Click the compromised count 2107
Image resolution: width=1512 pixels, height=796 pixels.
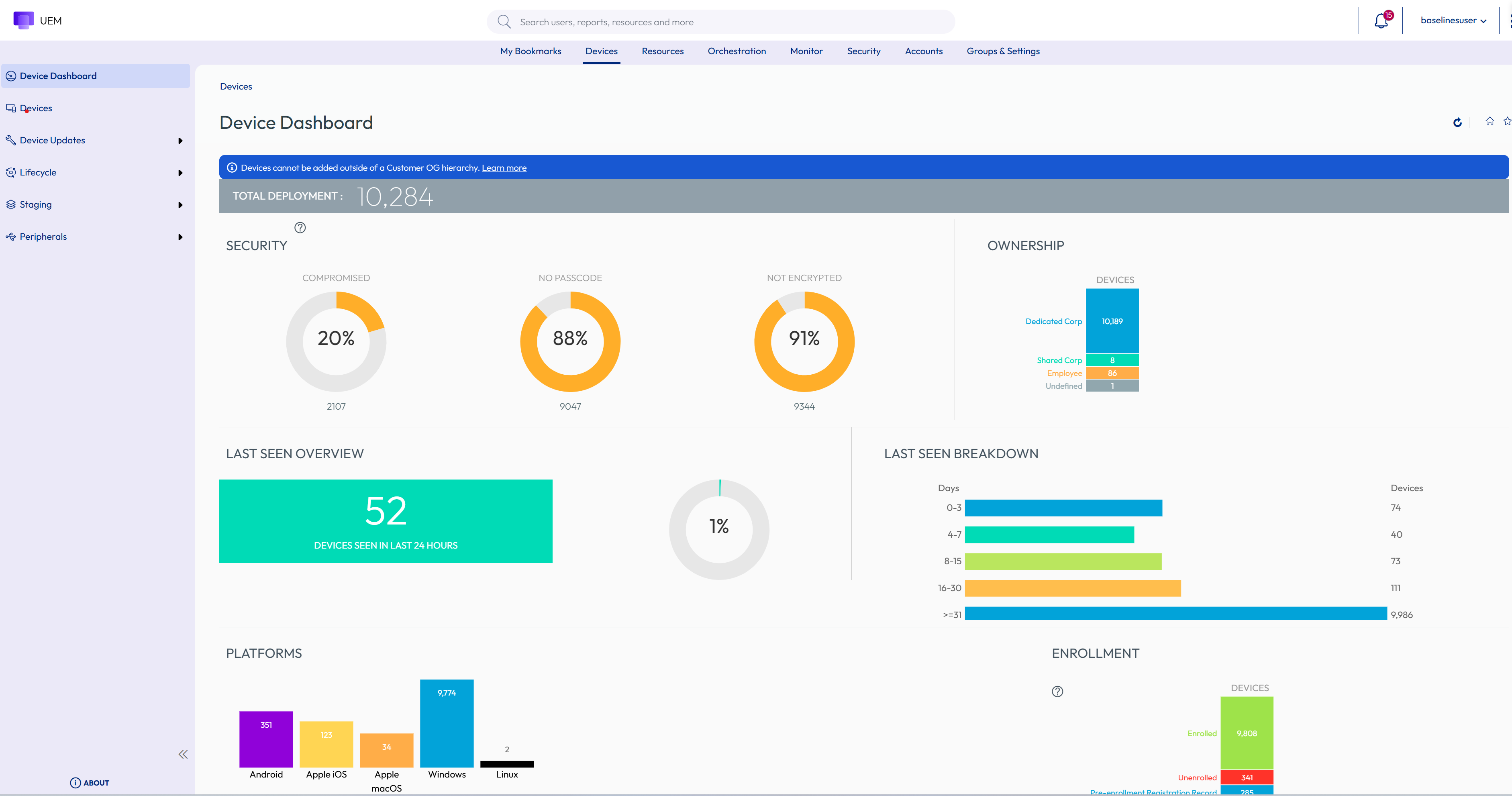coord(336,406)
